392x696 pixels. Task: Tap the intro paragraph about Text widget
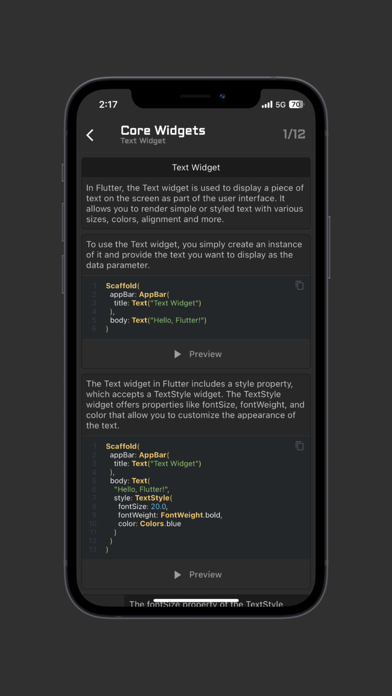coord(195,203)
